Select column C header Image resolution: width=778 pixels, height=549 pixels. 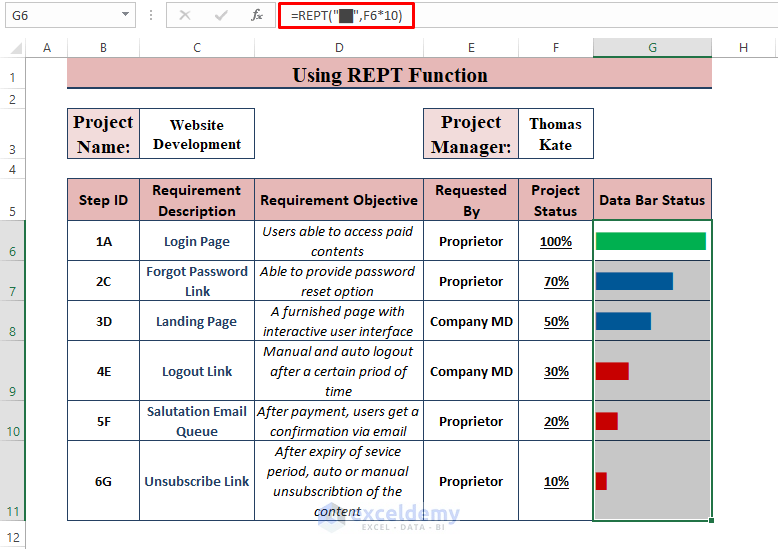coord(197,48)
